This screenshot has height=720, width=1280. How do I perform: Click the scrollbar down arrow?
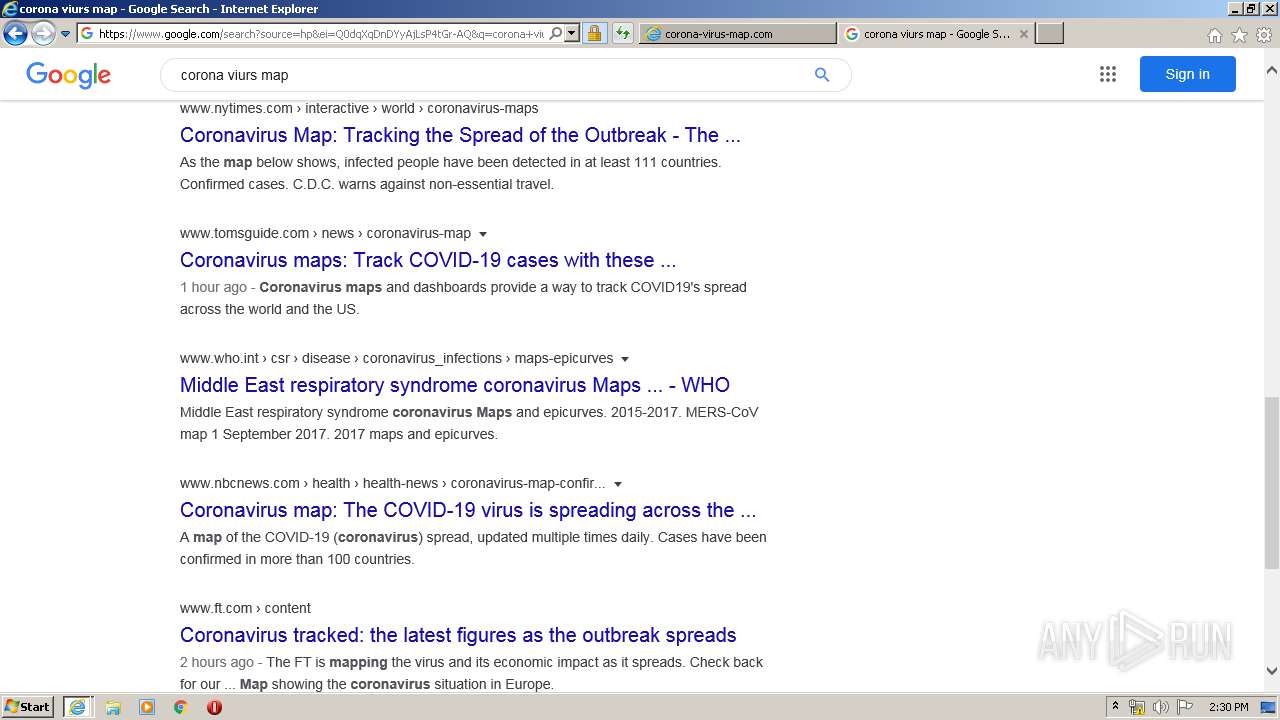pos(1271,671)
